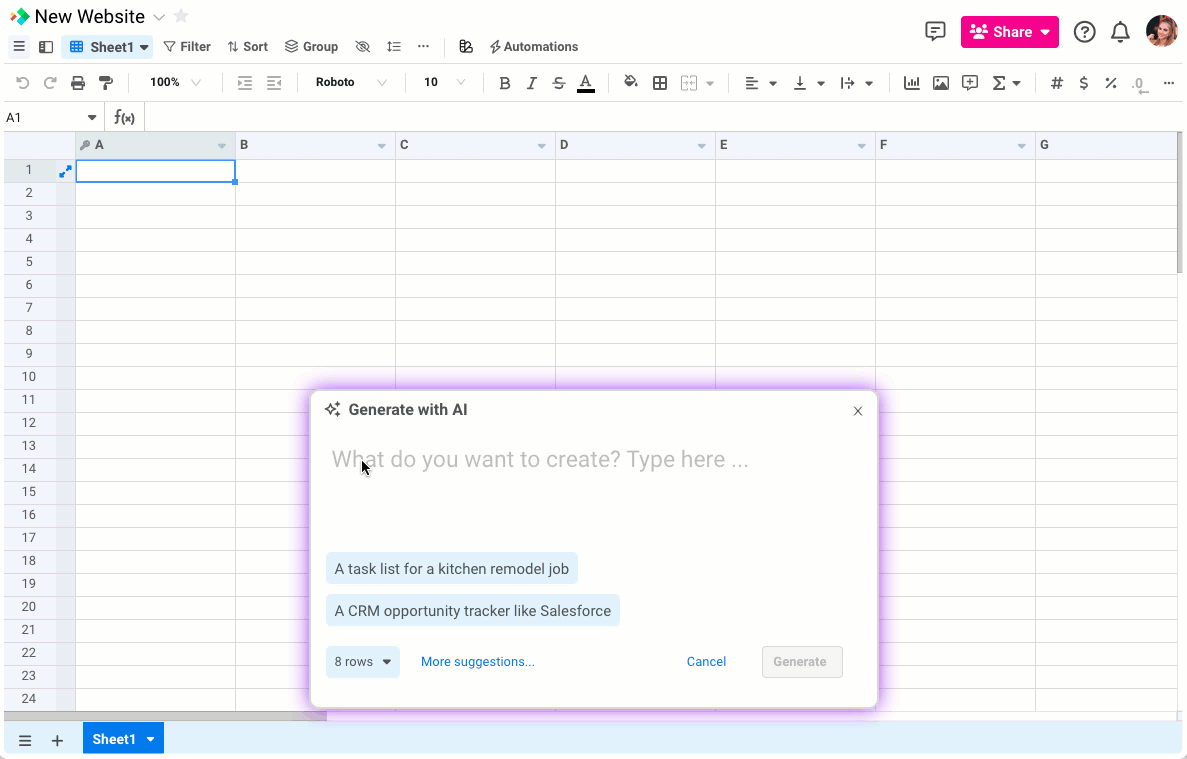Click the vertical align icon
The height and width of the screenshot is (759, 1187).
click(799, 82)
